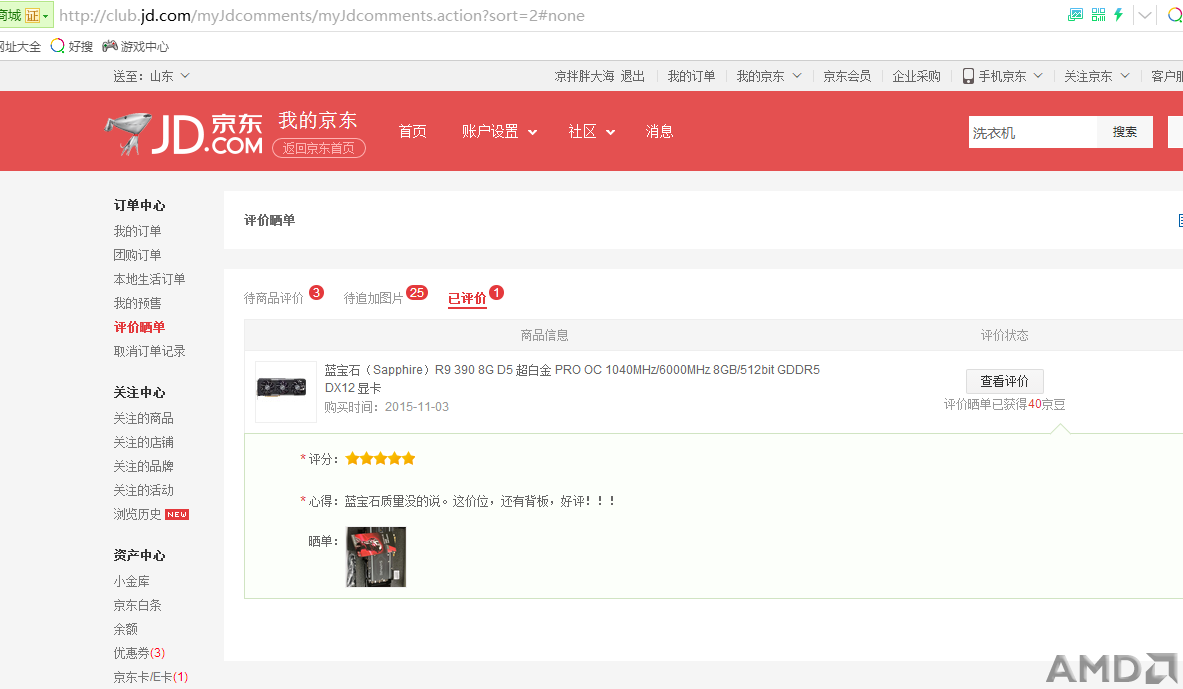Click the review text starting with 蓝宝石质里没的说

coord(480,501)
